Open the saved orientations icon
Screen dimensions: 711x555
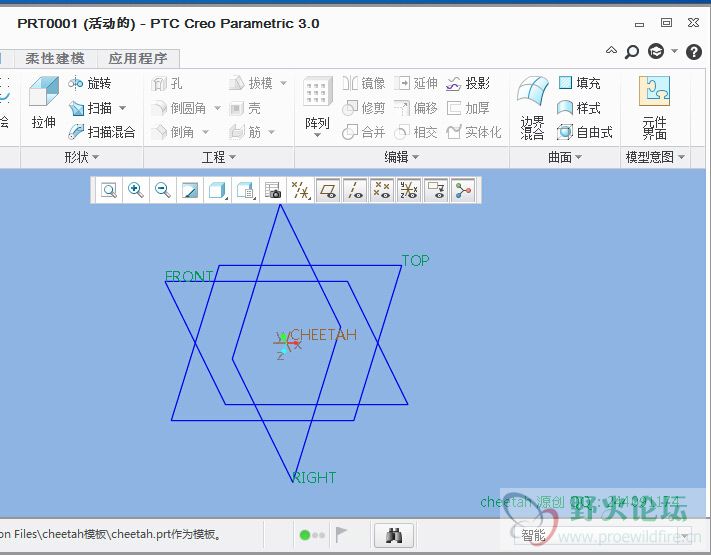point(245,190)
